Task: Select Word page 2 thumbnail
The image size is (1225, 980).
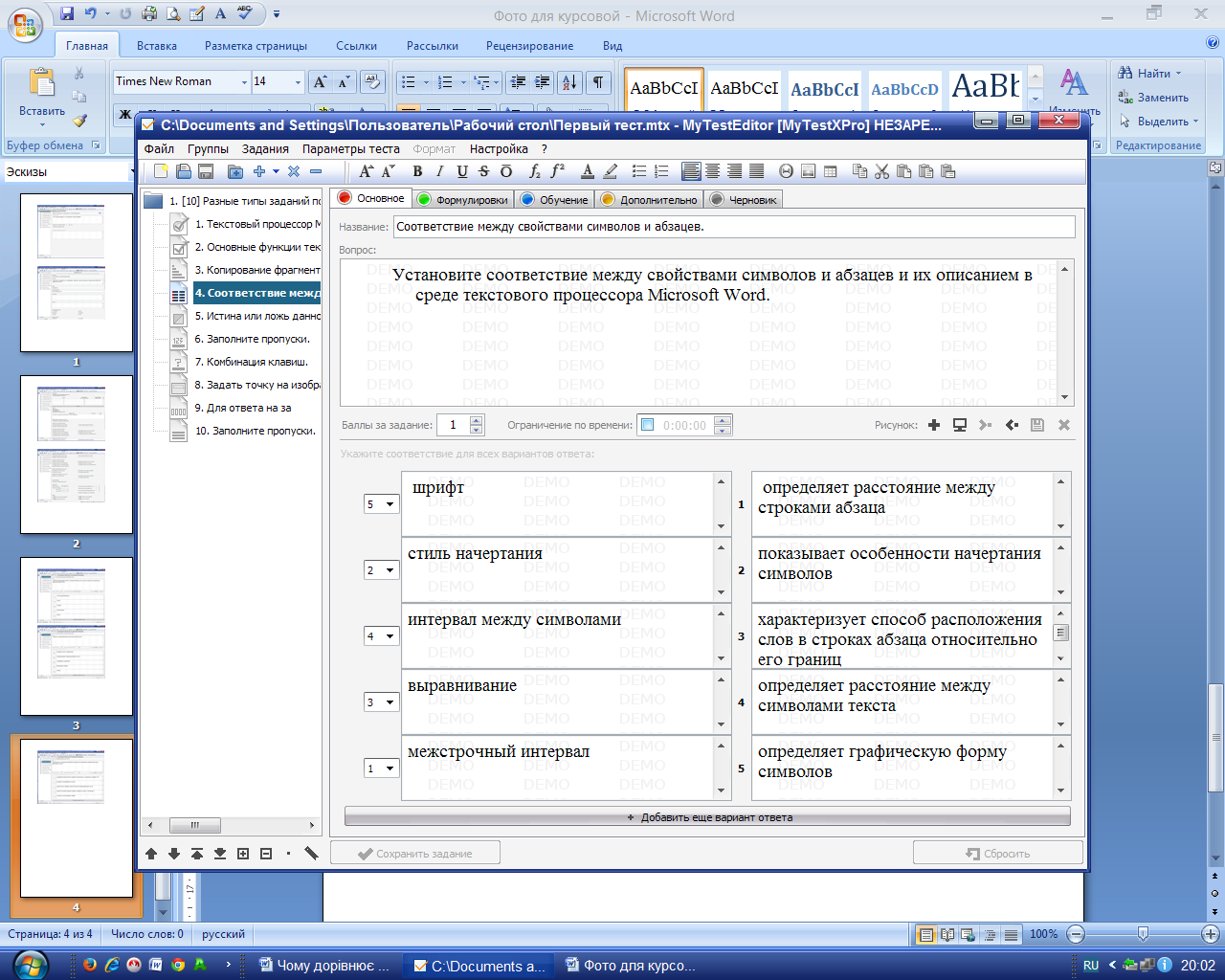Action: pos(77,455)
